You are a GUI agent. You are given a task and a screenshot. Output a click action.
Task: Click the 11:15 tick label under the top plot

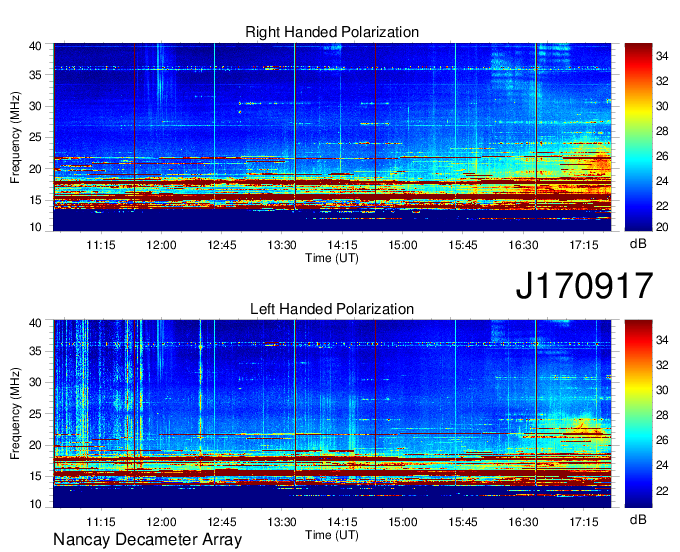tap(101, 245)
